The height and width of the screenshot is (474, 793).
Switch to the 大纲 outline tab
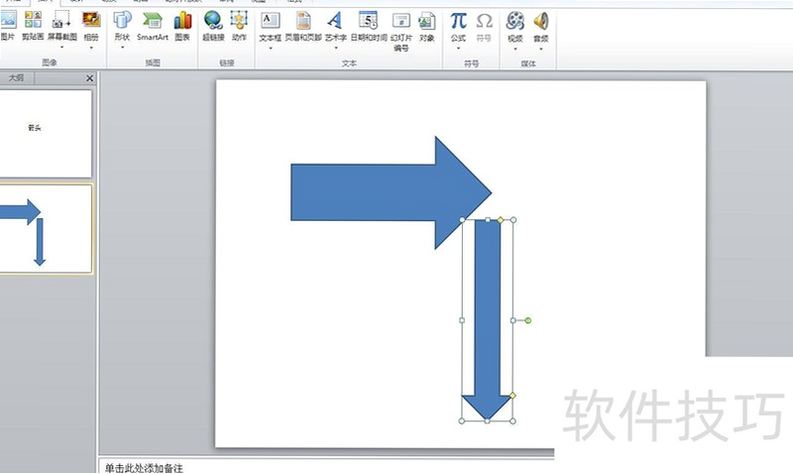tap(16, 78)
